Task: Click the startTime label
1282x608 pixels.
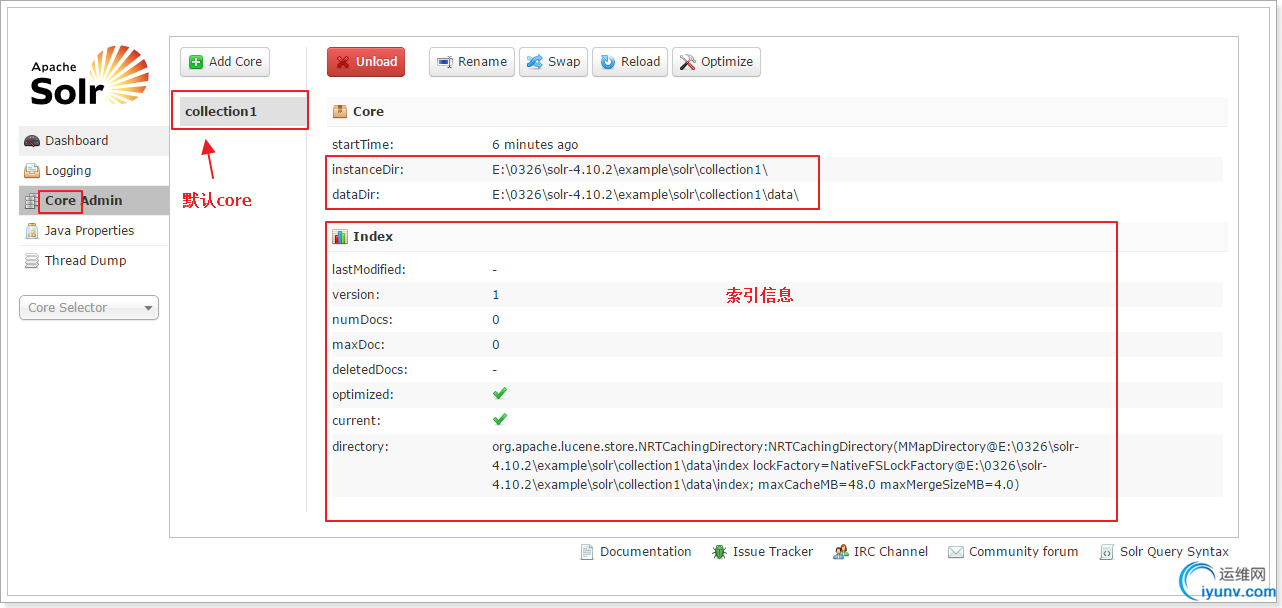Action: pos(363,145)
